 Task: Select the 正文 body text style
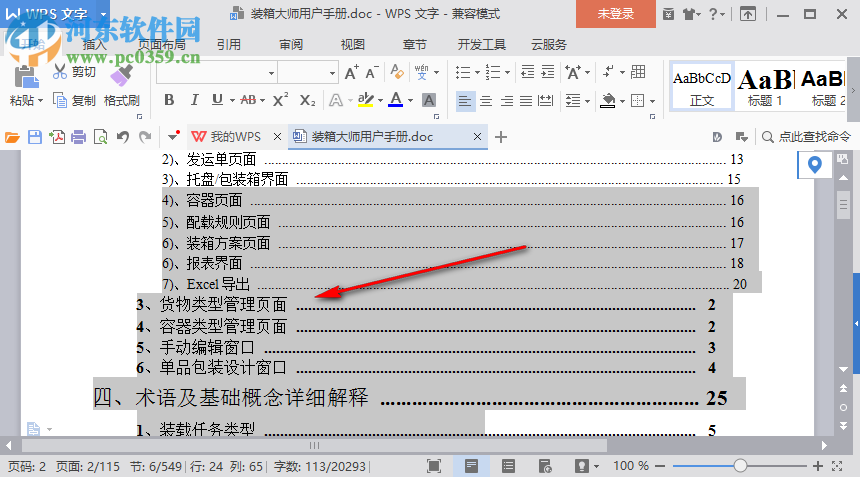[x=702, y=86]
